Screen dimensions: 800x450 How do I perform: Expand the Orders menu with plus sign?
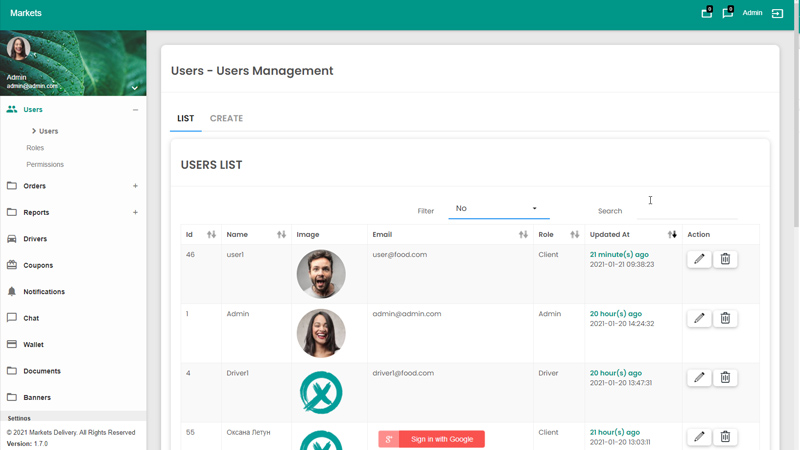tap(135, 186)
